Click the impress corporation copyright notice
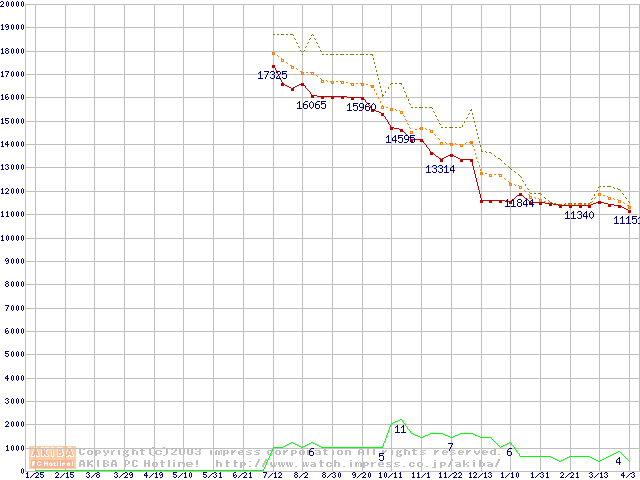Image resolution: width=640 pixels, height=480 pixels. pos(290,452)
